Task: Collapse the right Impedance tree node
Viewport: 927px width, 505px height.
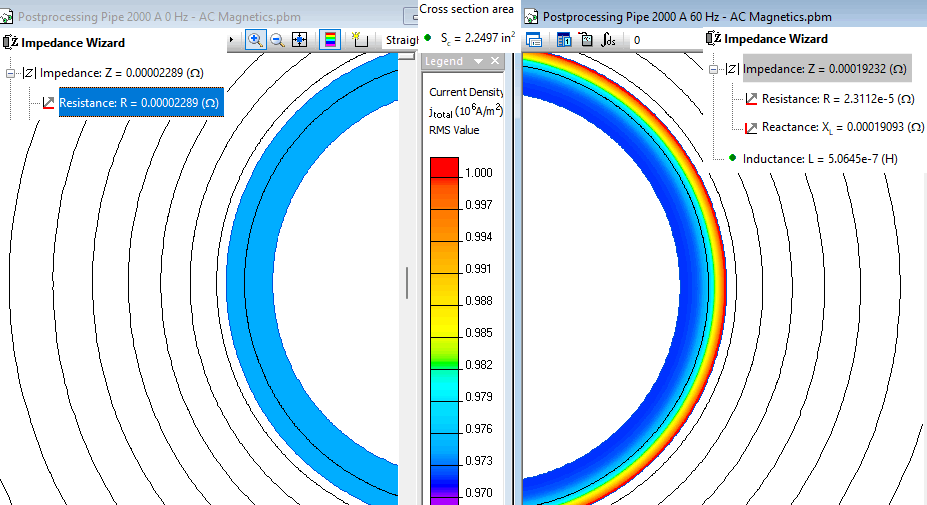Action: [x=714, y=69]
